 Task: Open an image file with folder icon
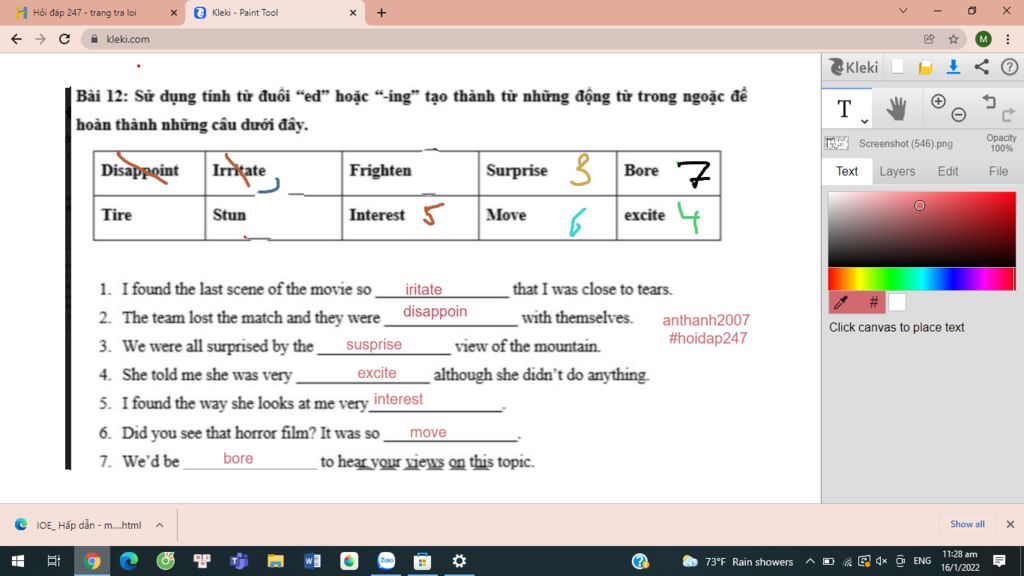(x=925, y=67)
